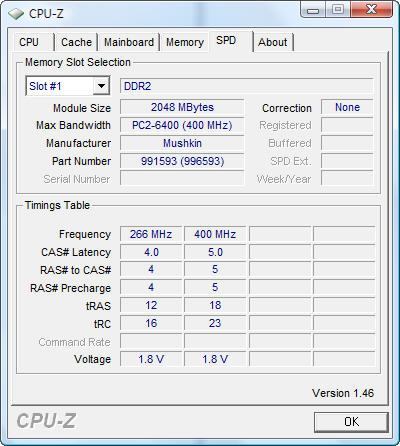Click the Module Size label
This screenshot has height=446, width=400.
tap(82, 108)
